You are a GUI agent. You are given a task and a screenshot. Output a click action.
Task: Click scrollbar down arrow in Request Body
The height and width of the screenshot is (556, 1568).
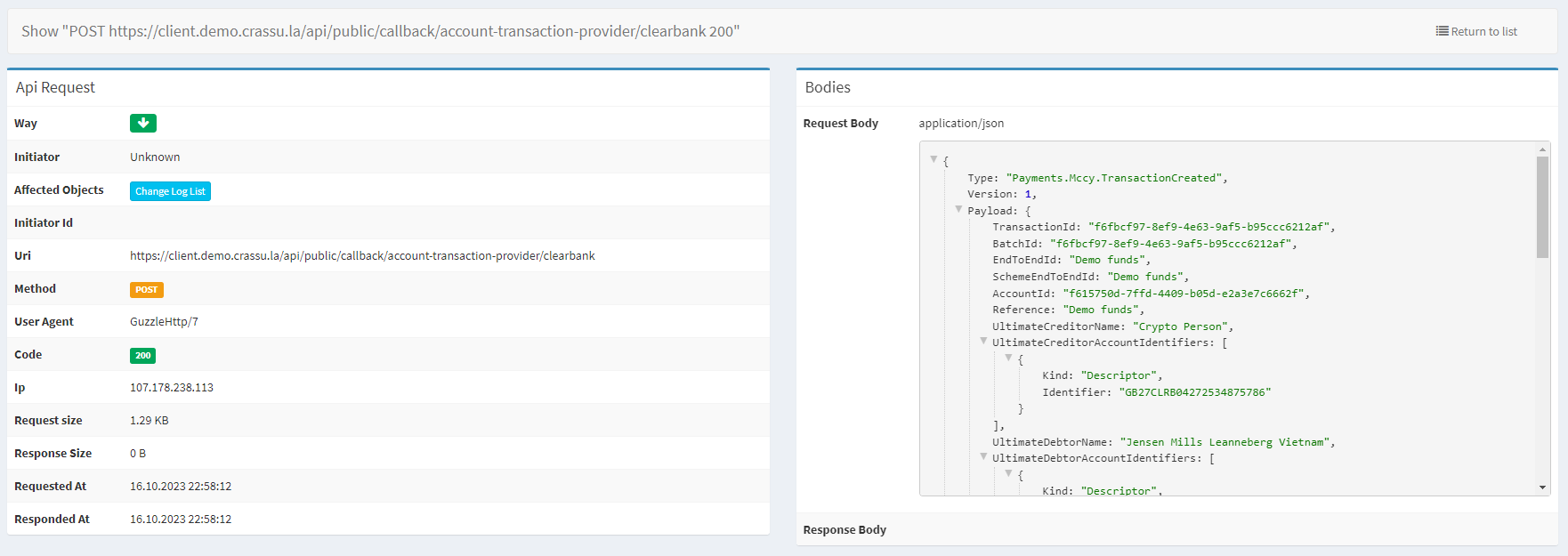pos(1542,488)
